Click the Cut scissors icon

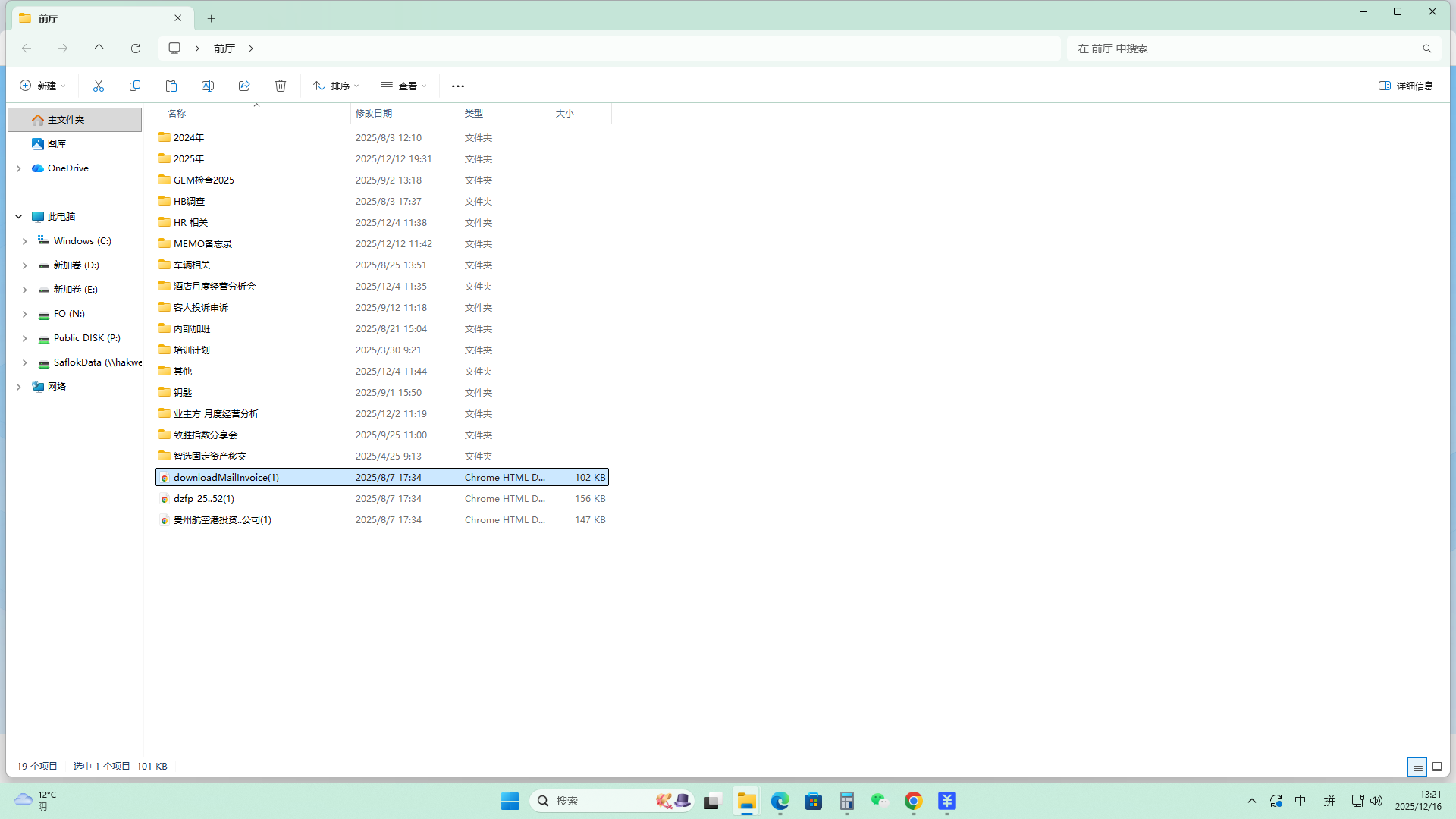(99, 86)
